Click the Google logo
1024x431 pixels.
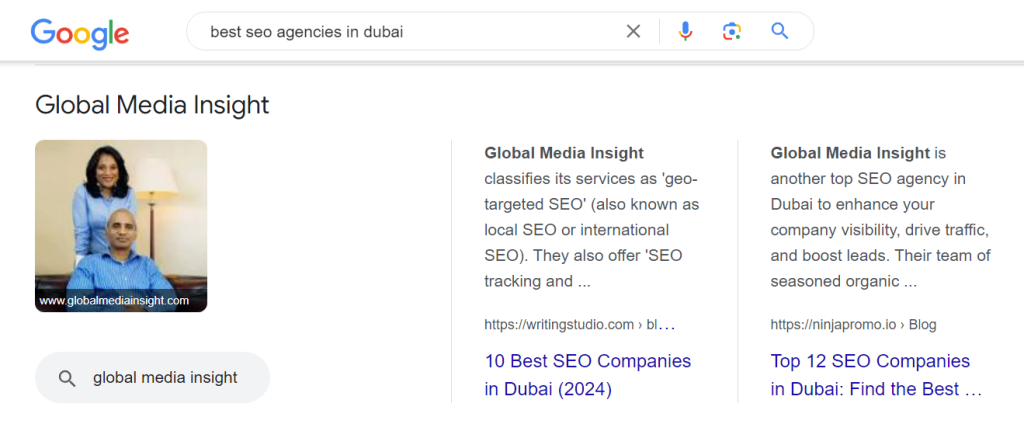(80, 32)
